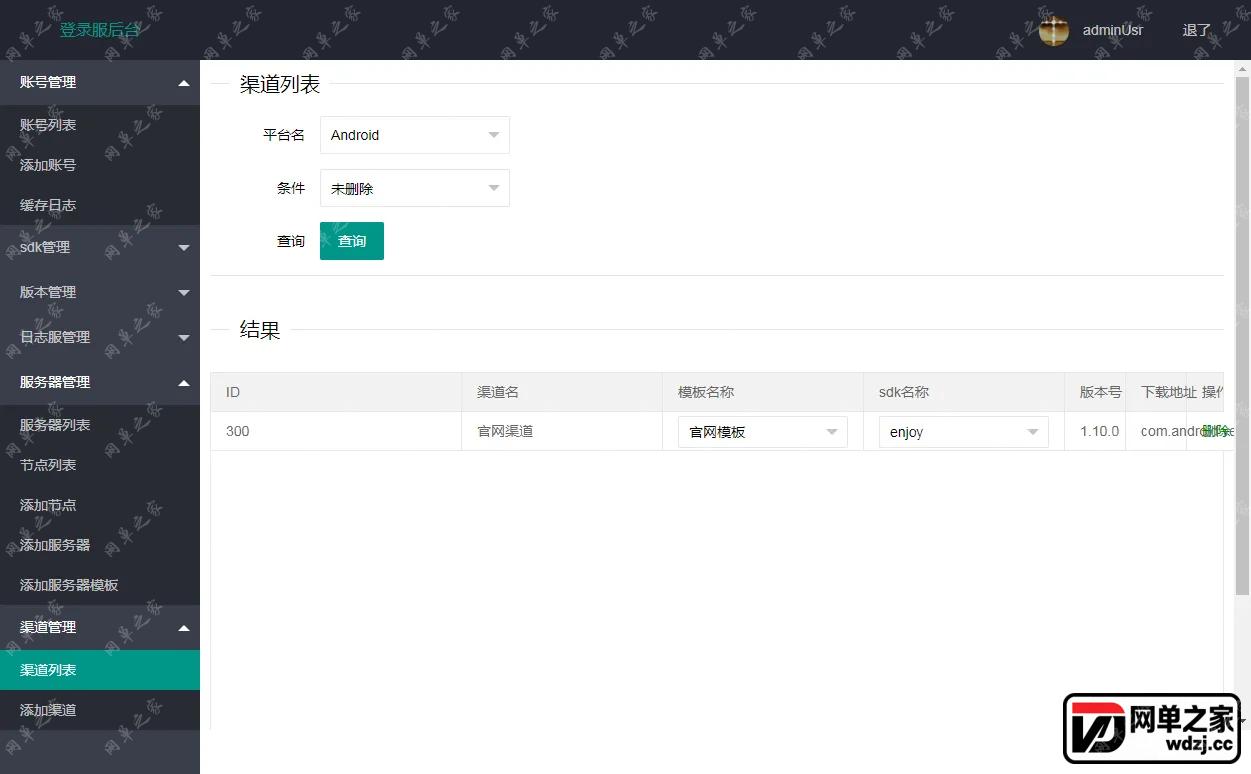Go to 账号列表 in the sidebar

click(100, 125)
